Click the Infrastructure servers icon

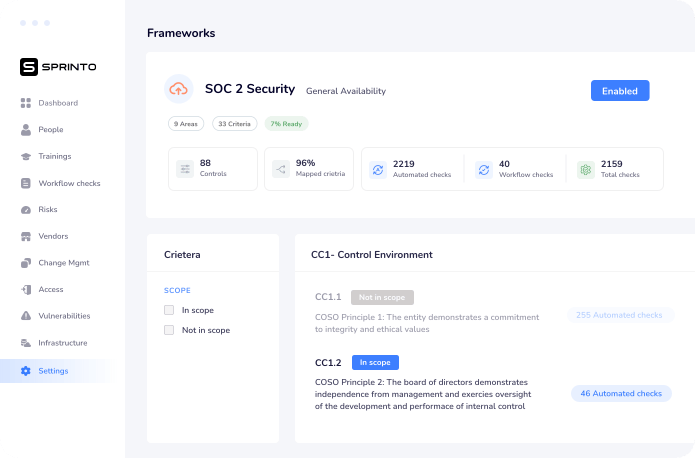(26, 343)
